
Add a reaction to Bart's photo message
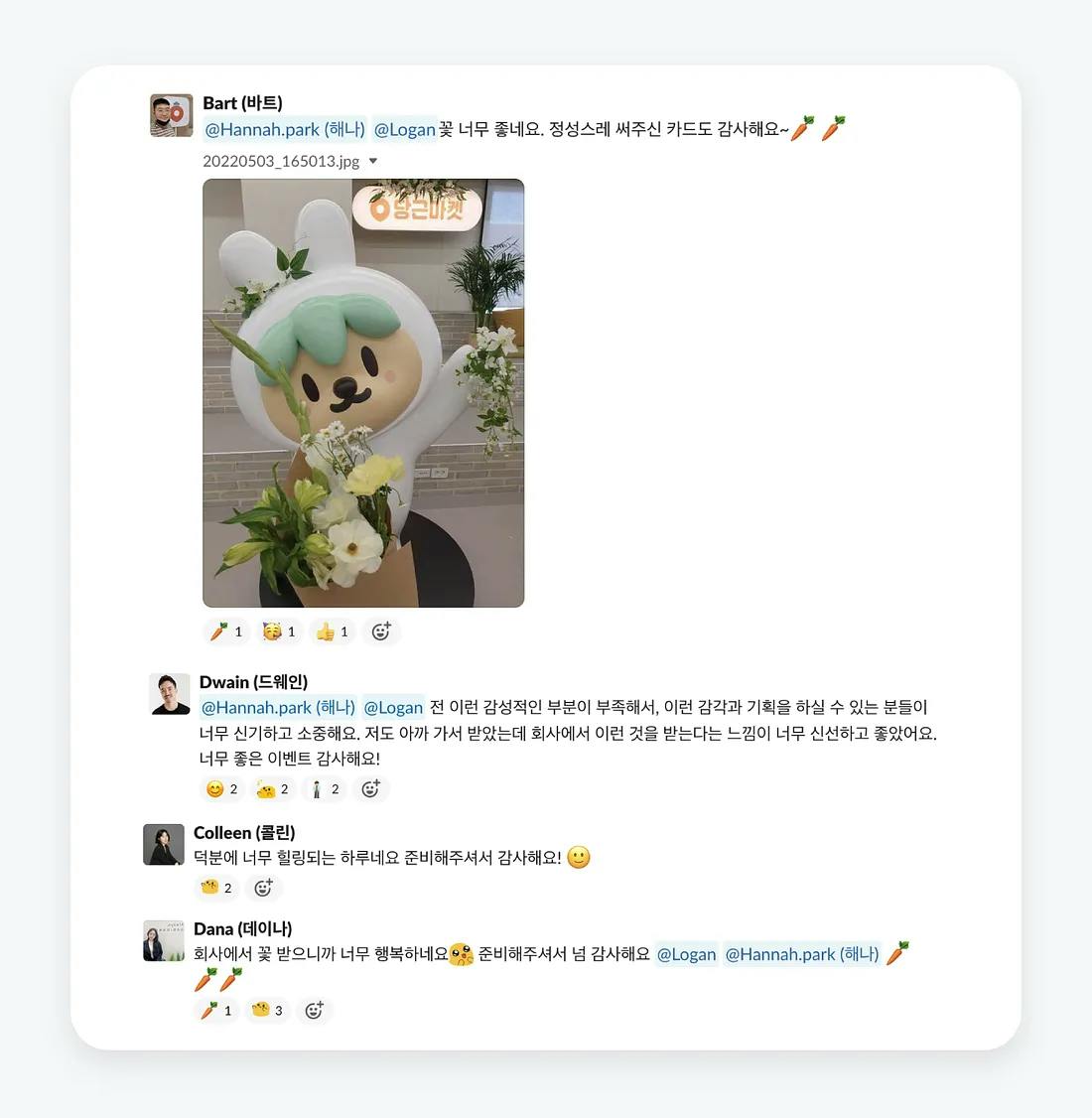[381, 631]
